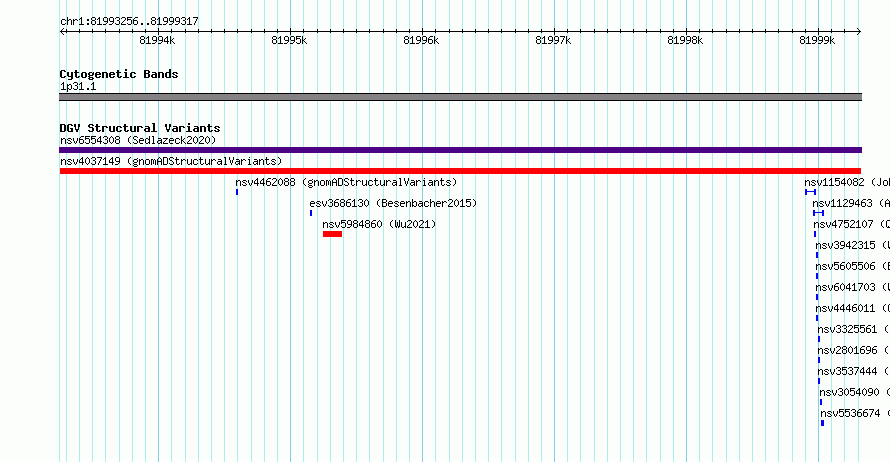Select the nsv4752107 variant label
This screenshot has height=462, width=890.
[851, 224]
